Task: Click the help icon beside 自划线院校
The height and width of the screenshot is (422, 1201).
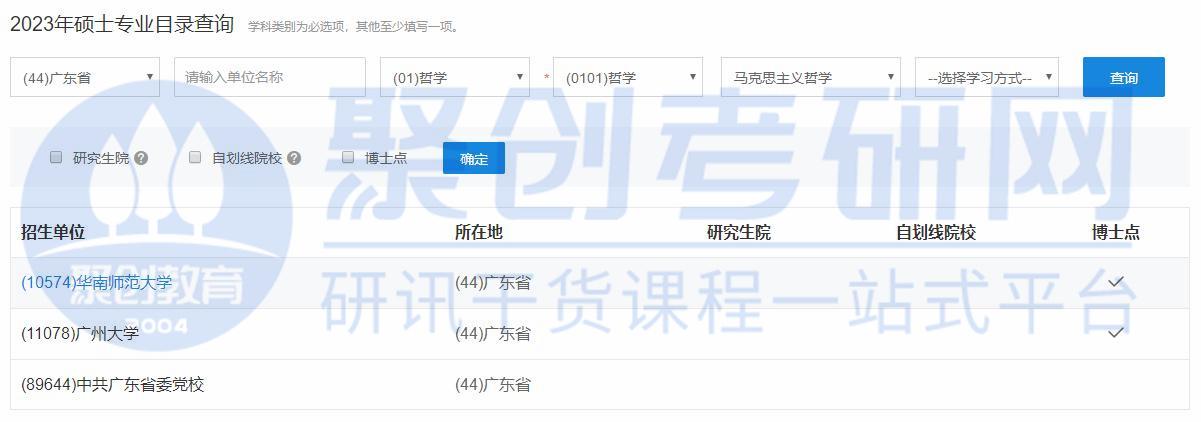Action: click(295, 158)
